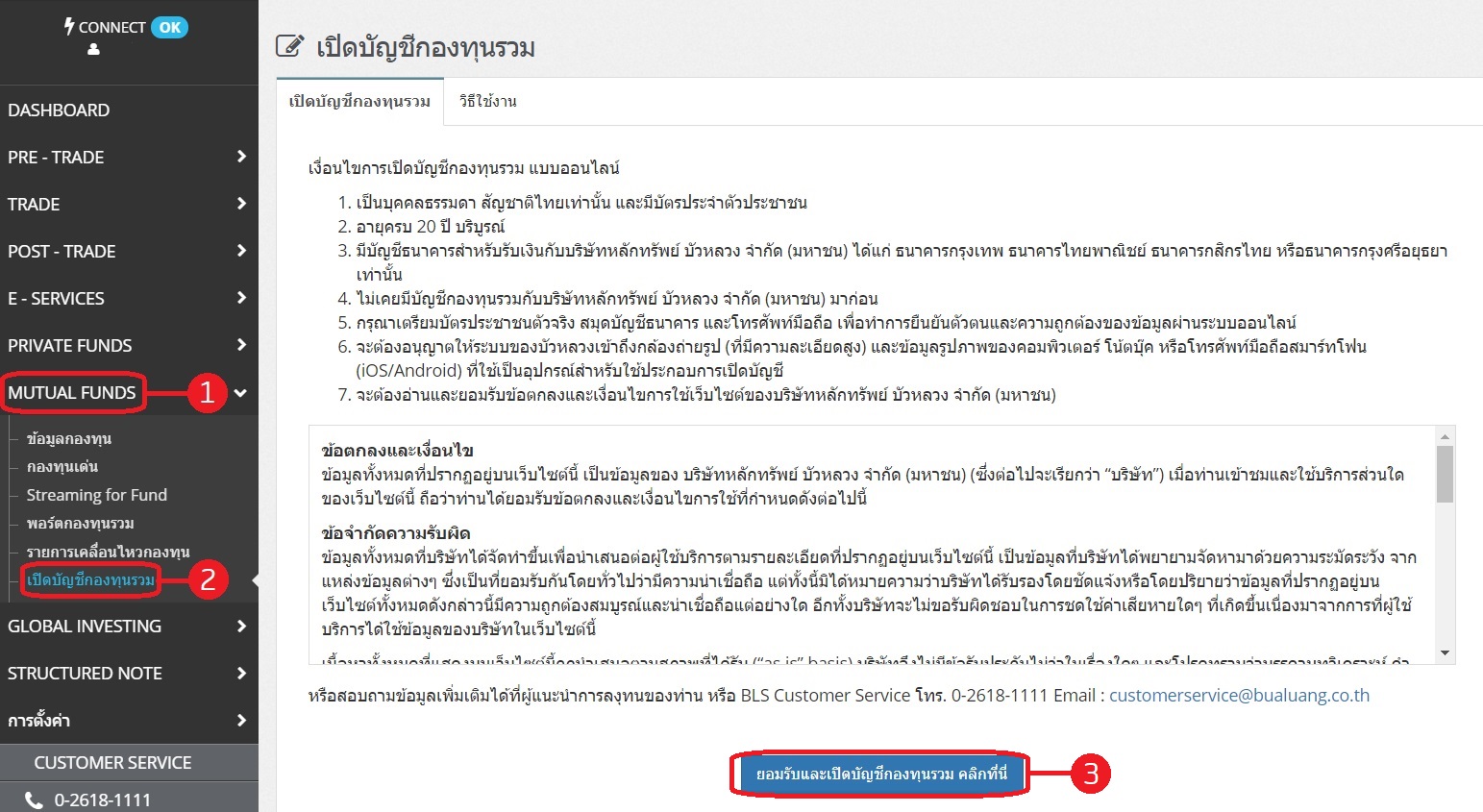Viewport: 1483px width, 812px height.
Task: Open เปิดบัญชีกองทุนรวม sidebar submenu item
Action: tap(90, 580)
